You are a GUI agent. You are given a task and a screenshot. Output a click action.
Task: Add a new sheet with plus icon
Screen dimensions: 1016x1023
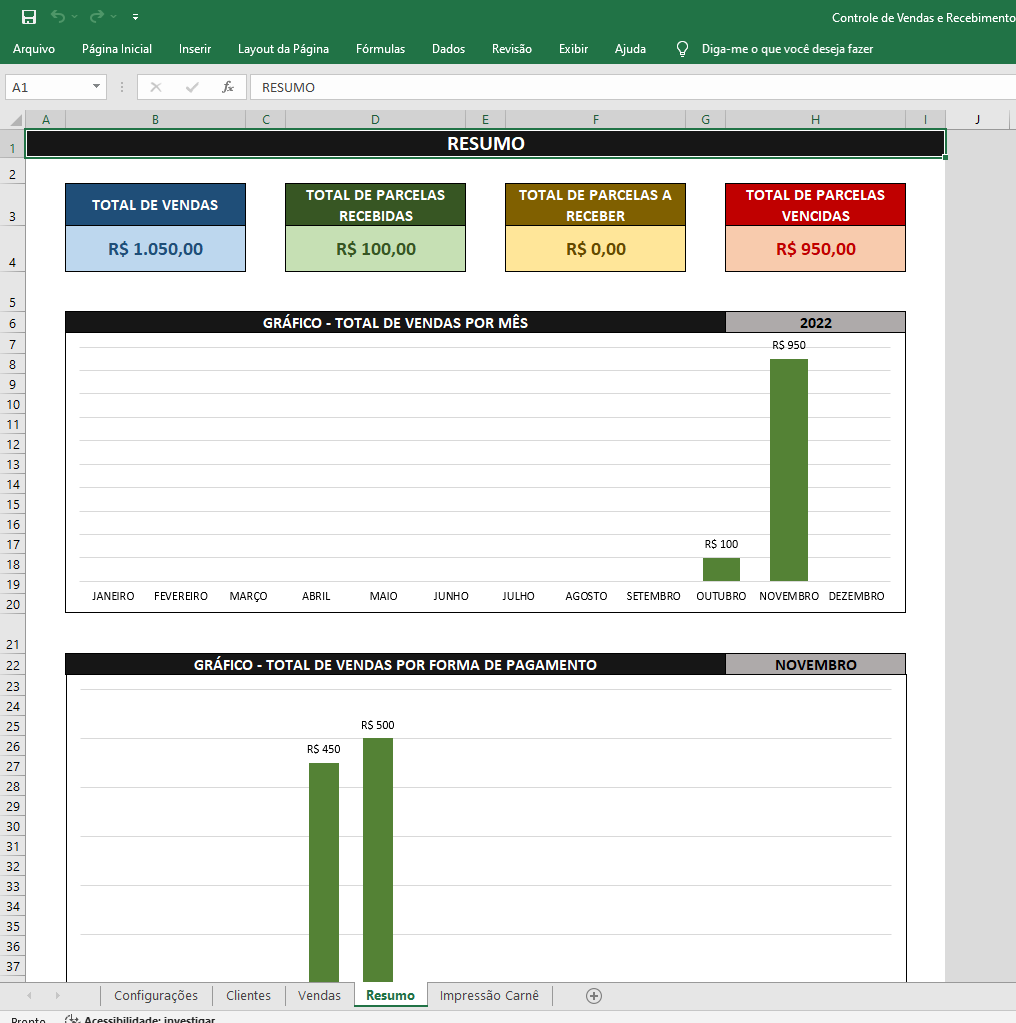pos(594,995)
